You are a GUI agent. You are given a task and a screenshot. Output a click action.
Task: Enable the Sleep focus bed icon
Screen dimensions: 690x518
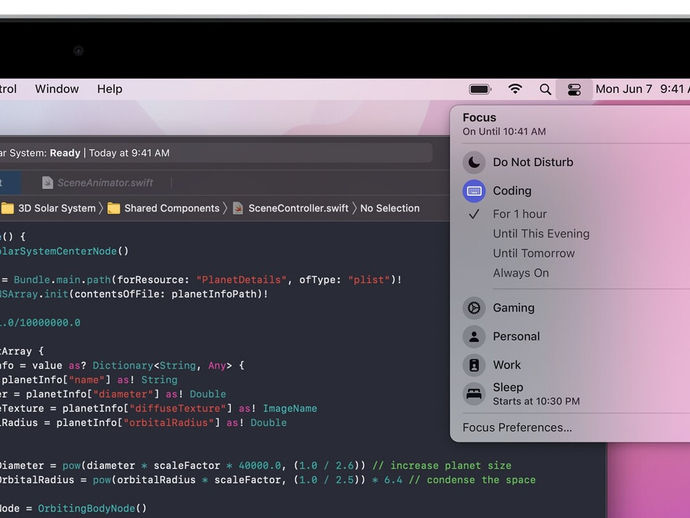point(474,393)
